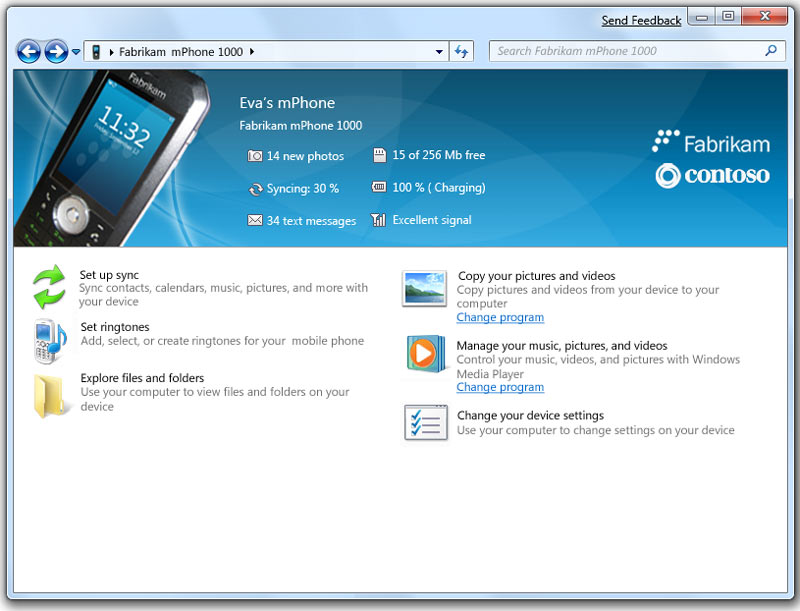This screenshot has height=611, width=800.
Task: Minimize the device window
Action: [702, 16]
